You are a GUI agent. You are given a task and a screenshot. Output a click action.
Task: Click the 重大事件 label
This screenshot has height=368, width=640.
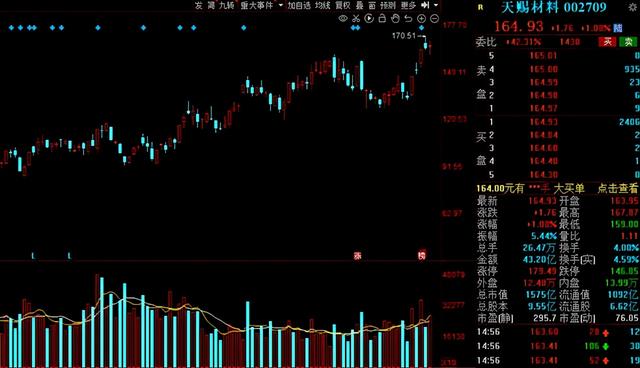257,5
